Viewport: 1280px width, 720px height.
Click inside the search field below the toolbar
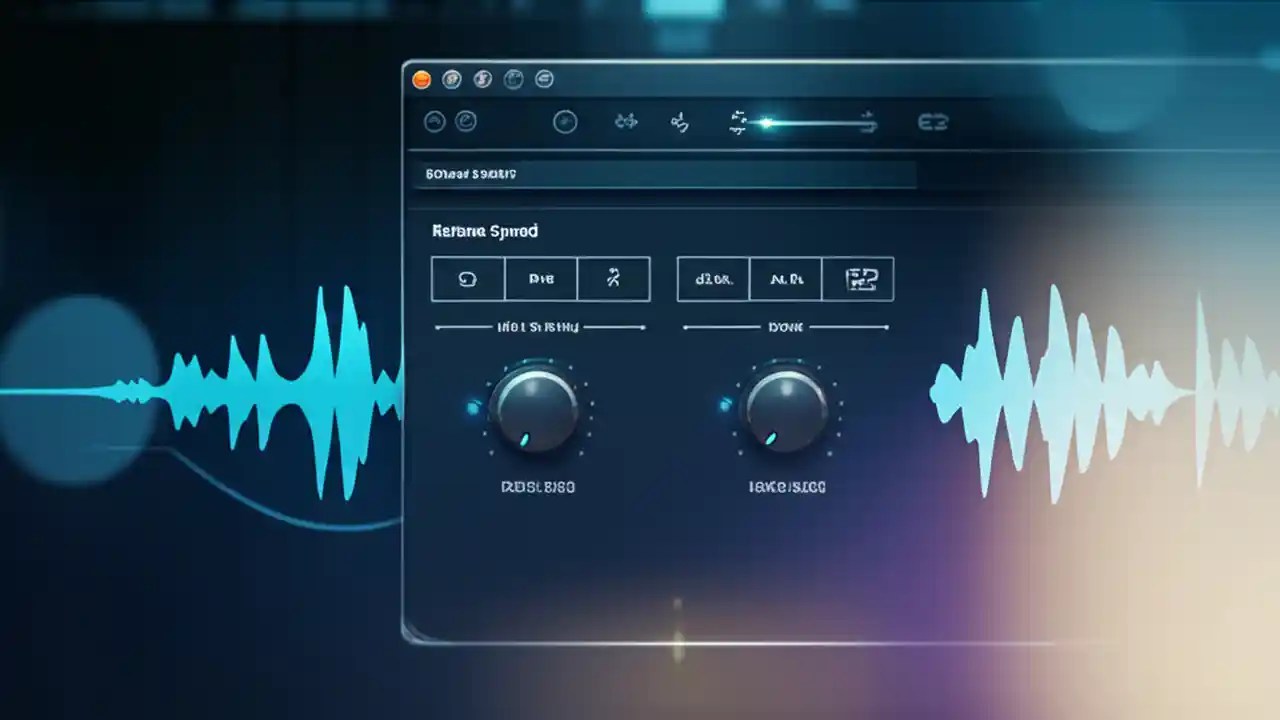click(665, 173)
